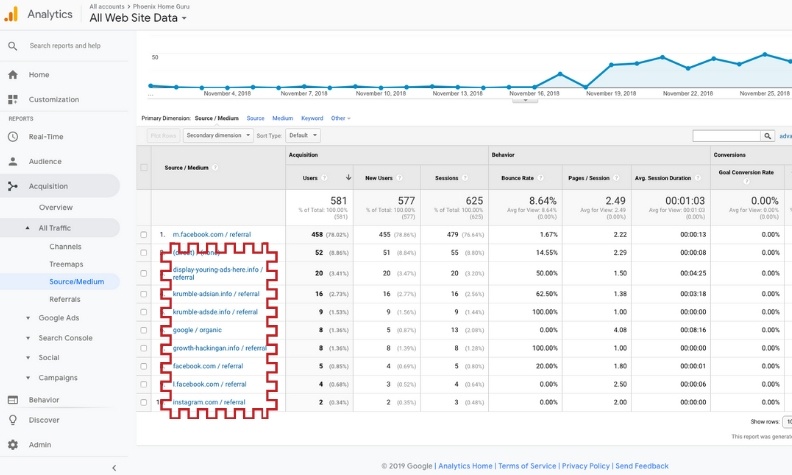The height and width of the screenshot is (475, 792).
Task: Click the Behavior panel icon
Action: tap(13, 400)
